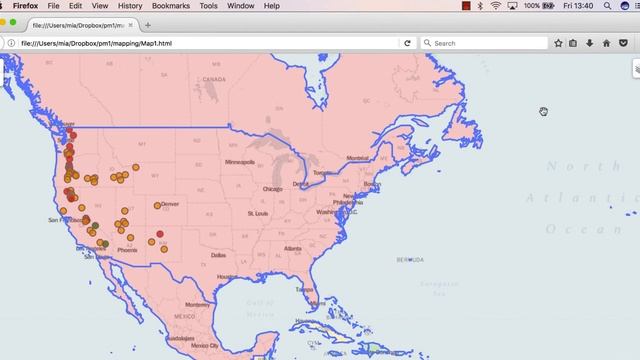Image resolution: width=640 pixels, height=360 pixels.
Task: Open the downloads arrow icon
Action: point(589,43)
